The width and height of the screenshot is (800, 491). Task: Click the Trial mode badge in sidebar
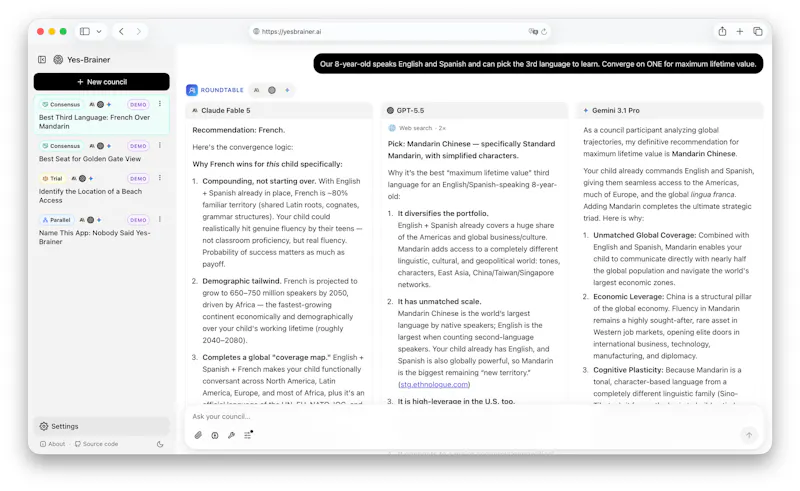click(x=53, y=179)
